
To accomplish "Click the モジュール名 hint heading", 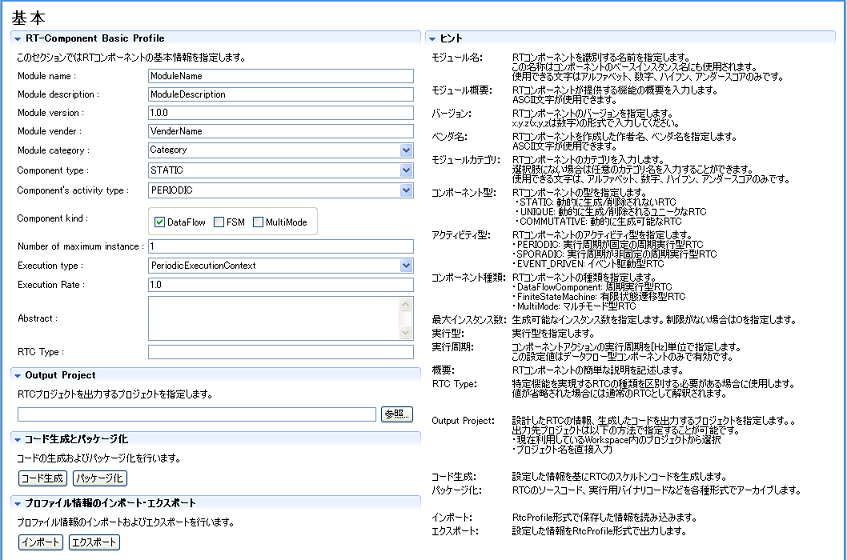I will [x=457, y=58].
